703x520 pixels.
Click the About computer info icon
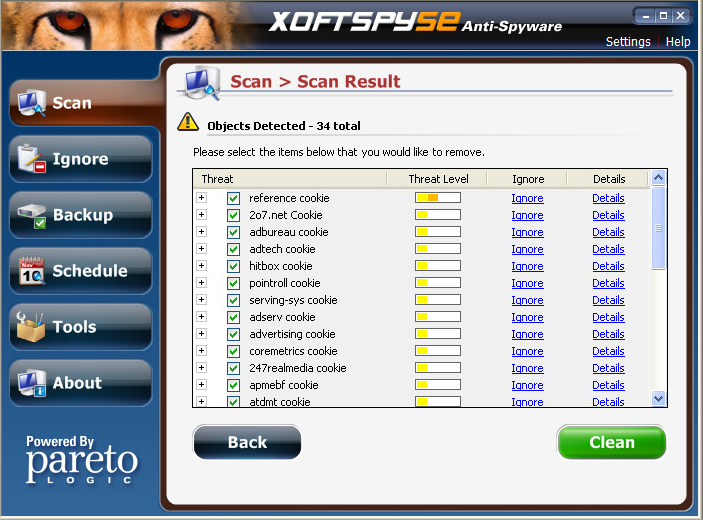(x=31, y=383)
